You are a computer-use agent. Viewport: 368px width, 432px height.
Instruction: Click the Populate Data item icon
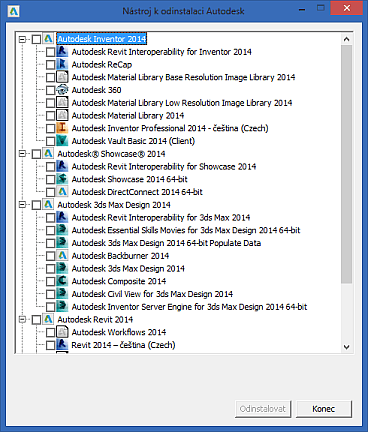62,243
